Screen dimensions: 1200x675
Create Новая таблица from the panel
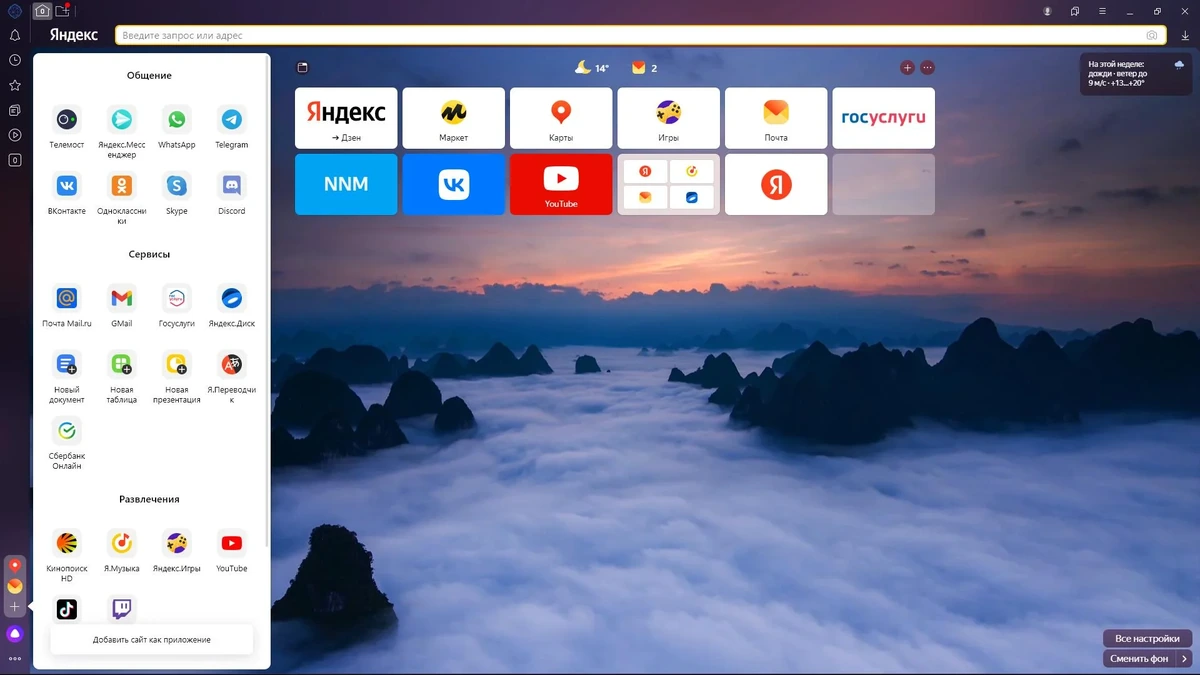click(x=122, y=364)
